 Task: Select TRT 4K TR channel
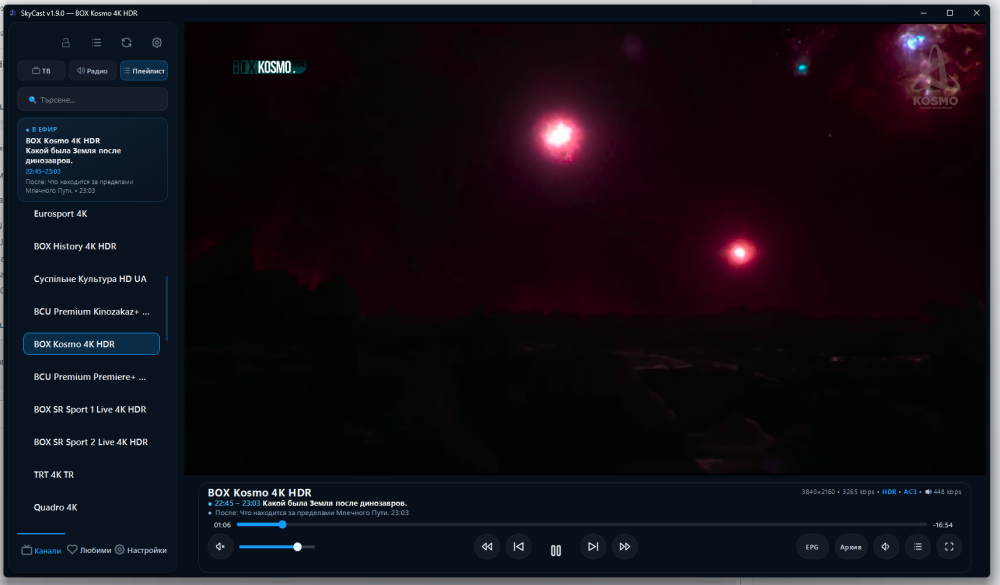tap(91, 475)
